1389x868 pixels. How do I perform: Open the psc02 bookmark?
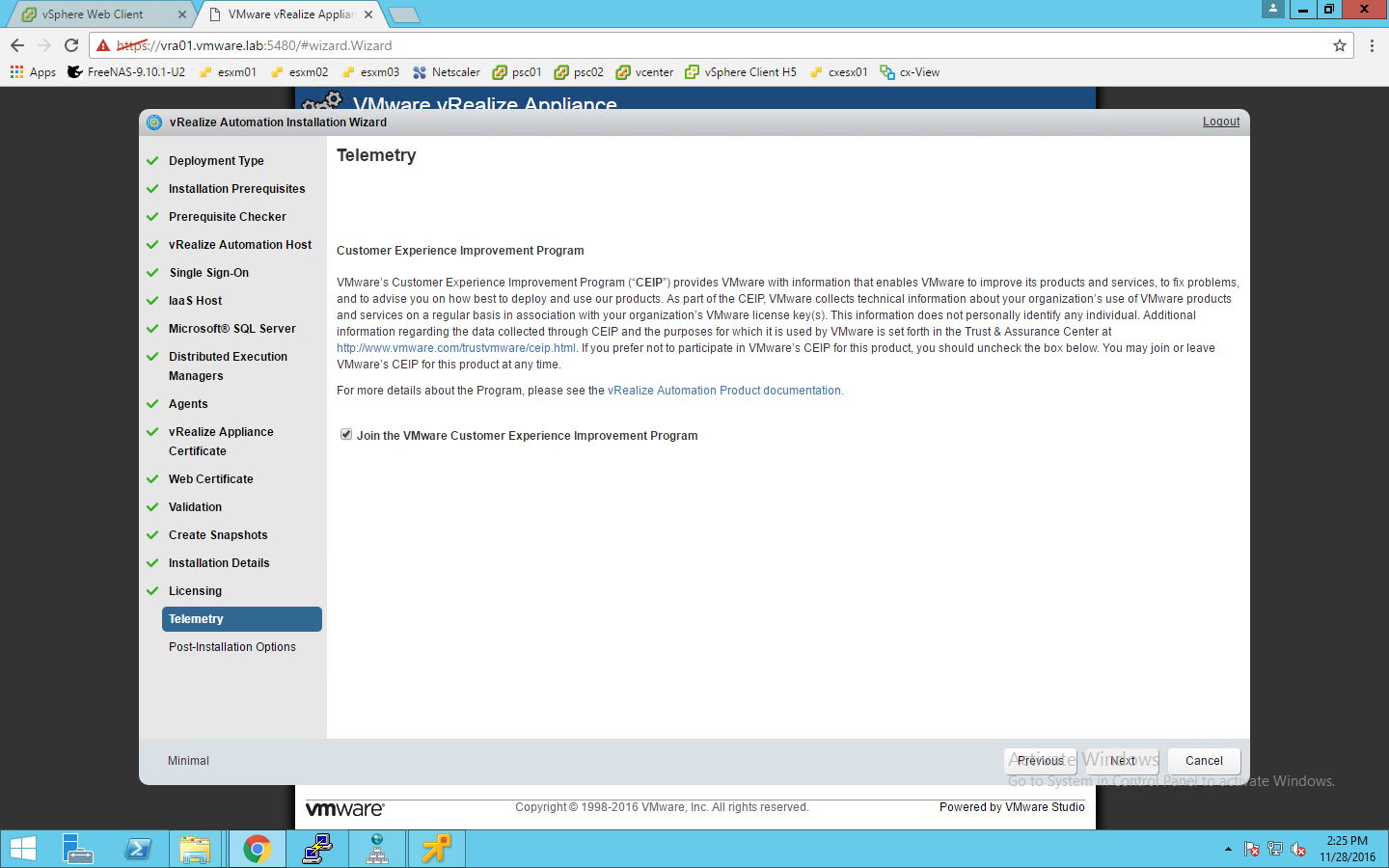pyautogui.click(x=579, y=72)
